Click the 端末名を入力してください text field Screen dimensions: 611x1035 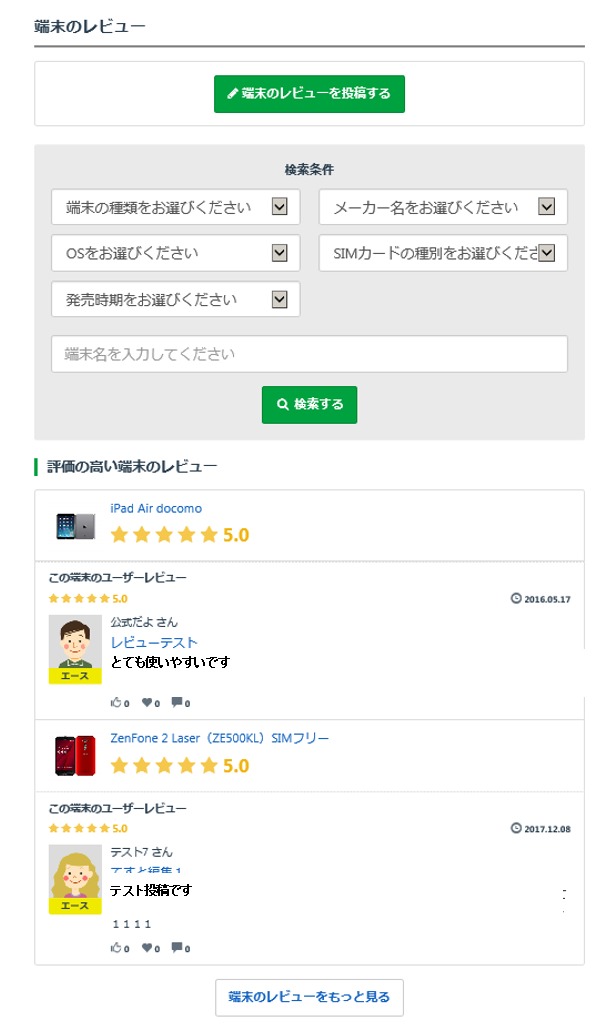[x=309, y=354]
